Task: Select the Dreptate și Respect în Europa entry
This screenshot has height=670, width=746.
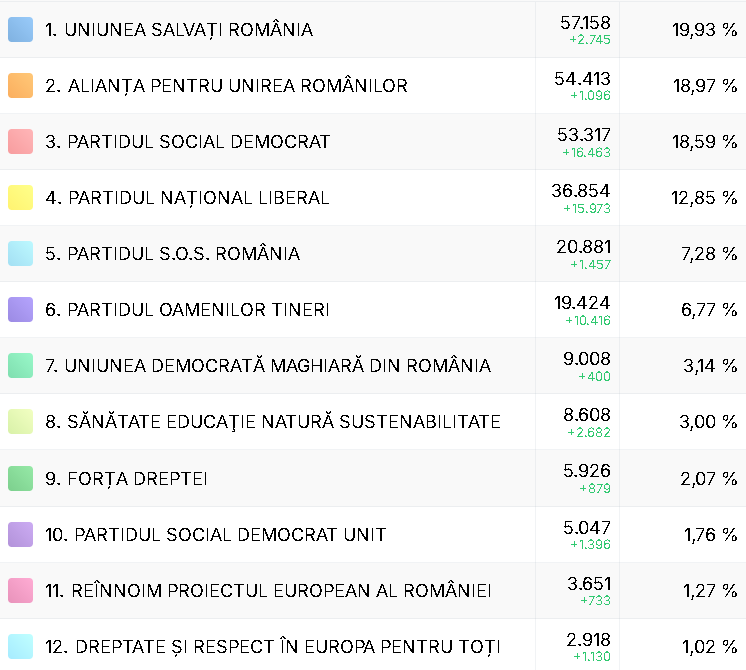Action: pyautogui.click(x=273, y=647)
